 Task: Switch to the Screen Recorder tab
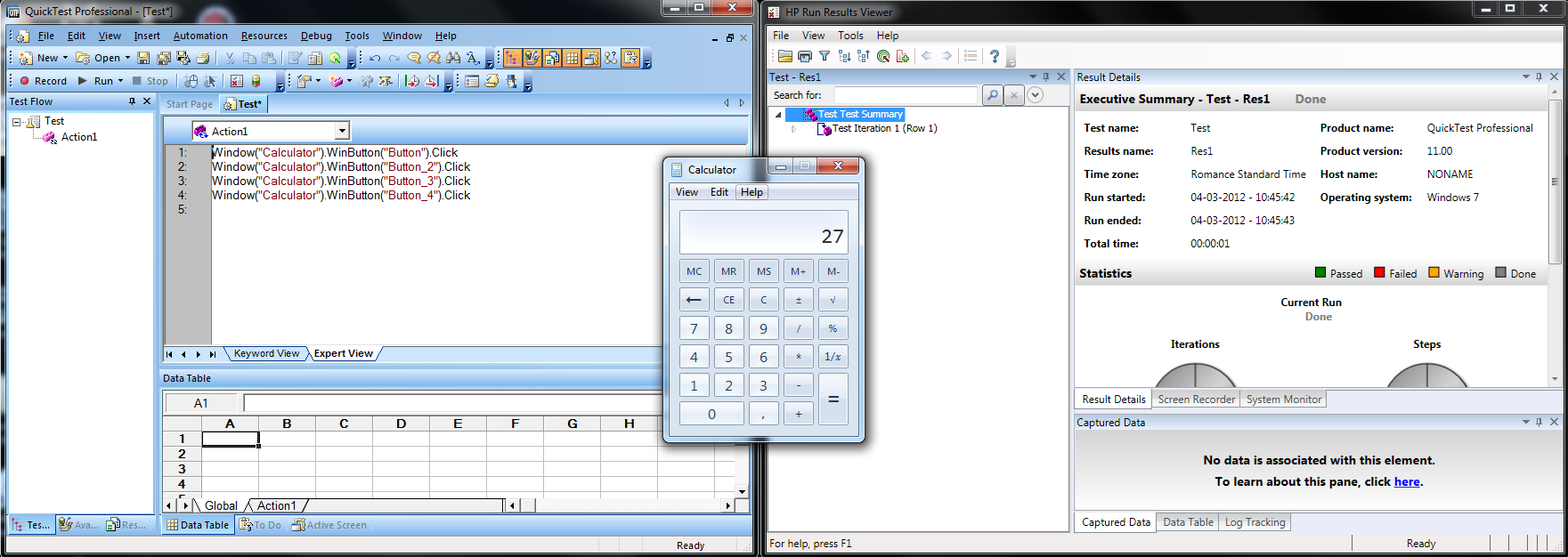pyautogui.click(x=1196, y=400)
